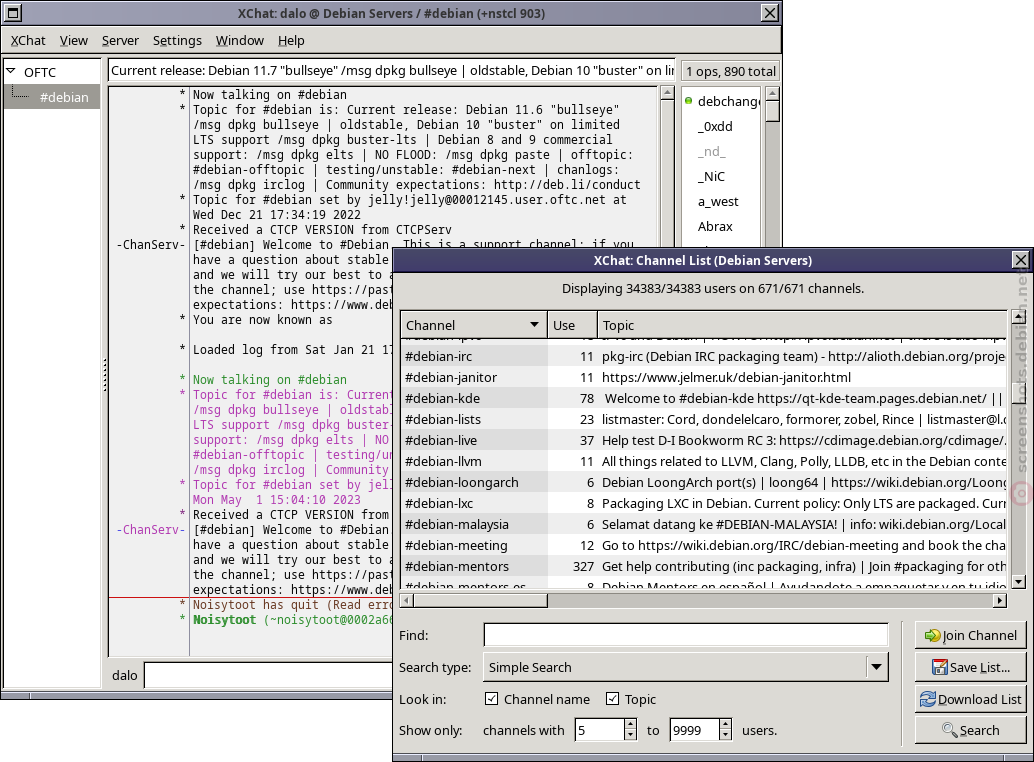Screen dimensions: 1034x762
Task: Select #debian-kde row in channel list
Action: 704,399
